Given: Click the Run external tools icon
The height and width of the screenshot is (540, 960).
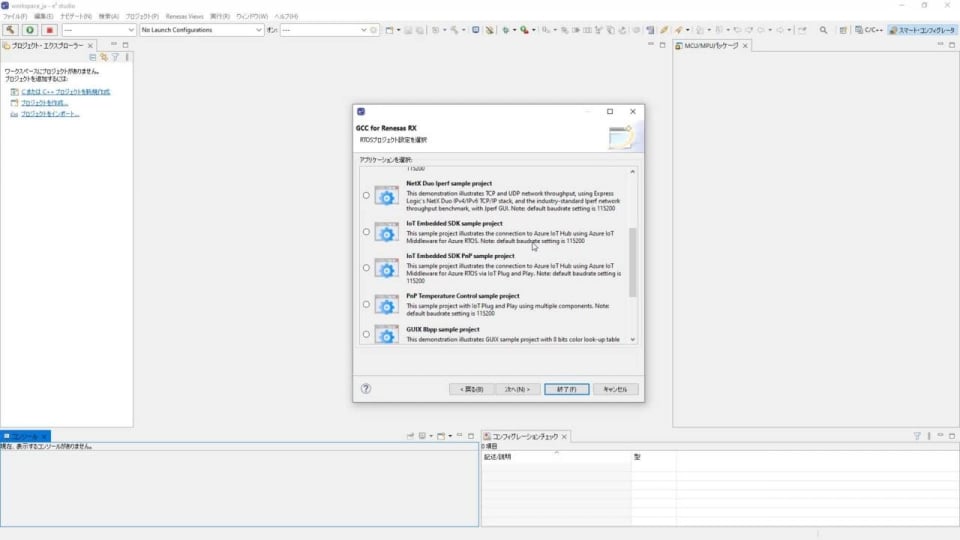Looking at the screenshot, I should point(525,30).
